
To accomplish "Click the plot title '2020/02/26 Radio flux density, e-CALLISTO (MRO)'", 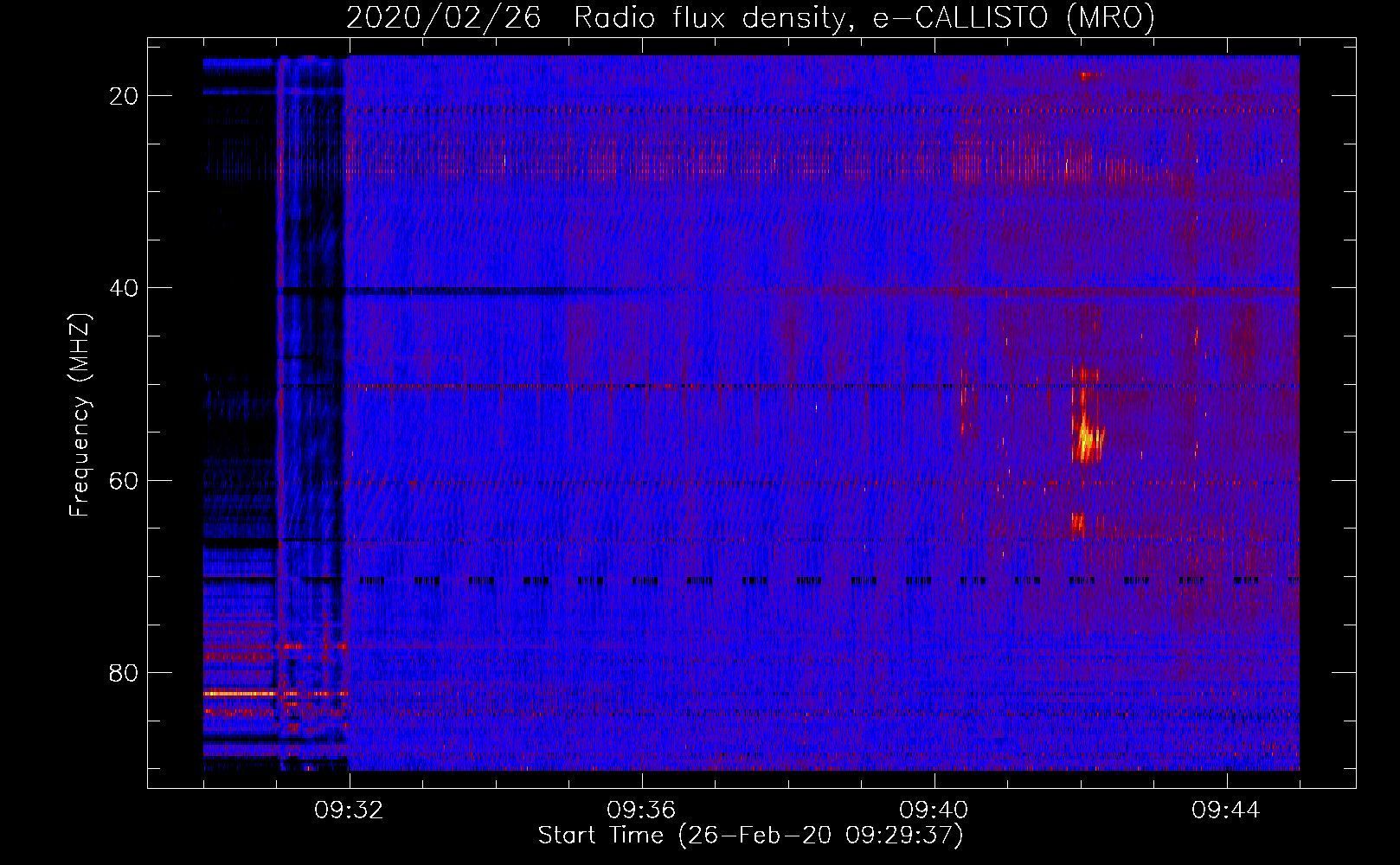I will coord(750,17).
